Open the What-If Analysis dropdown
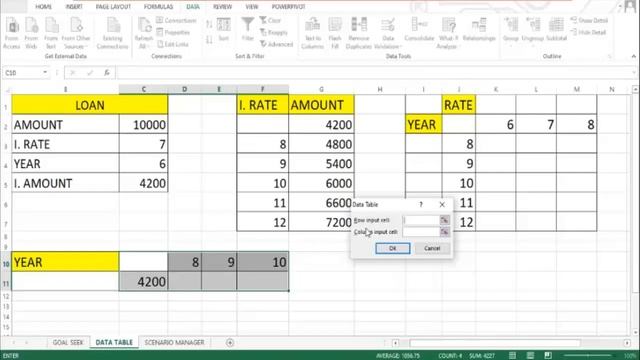Screen dimensions: 640x360 pyautogui.click(x=448, y=33)
